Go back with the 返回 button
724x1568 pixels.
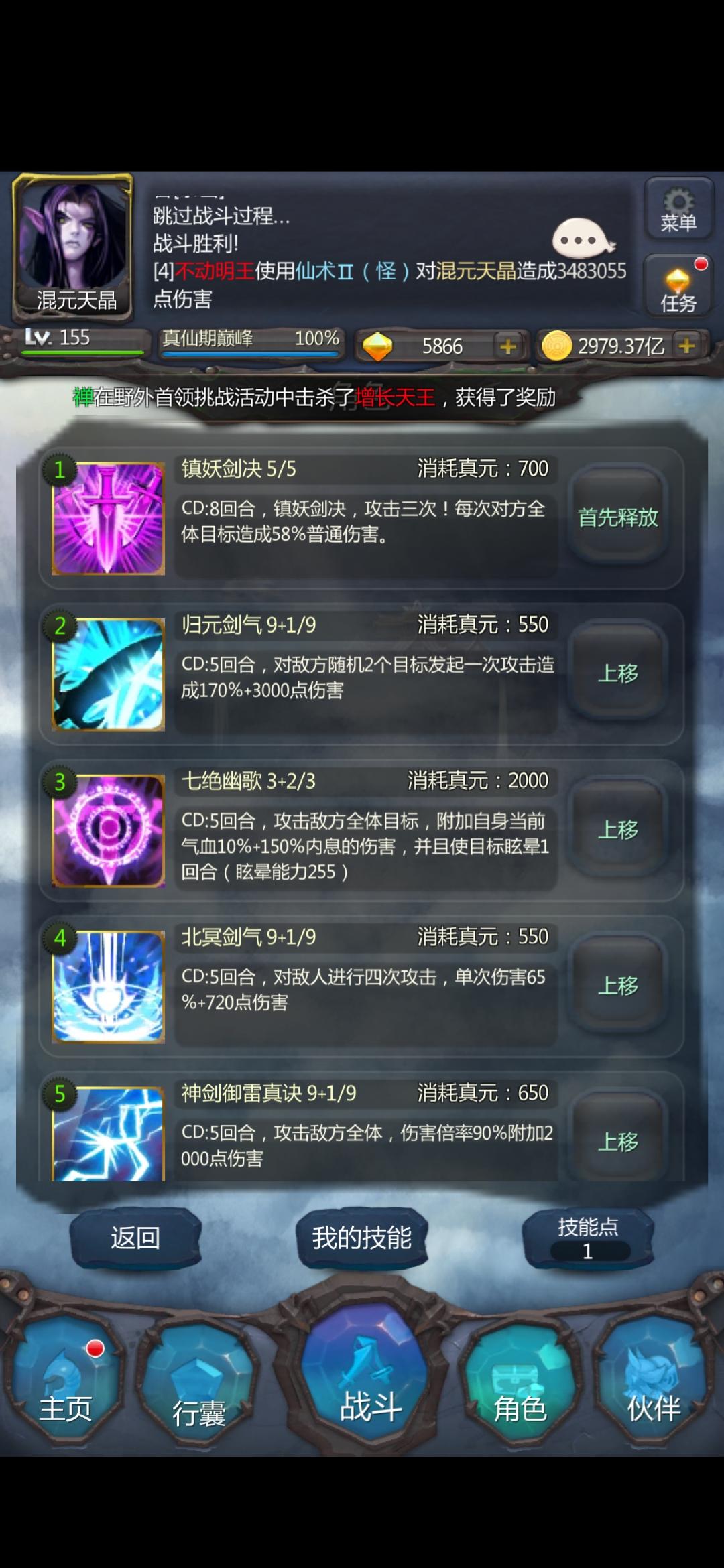[135, 1238]
